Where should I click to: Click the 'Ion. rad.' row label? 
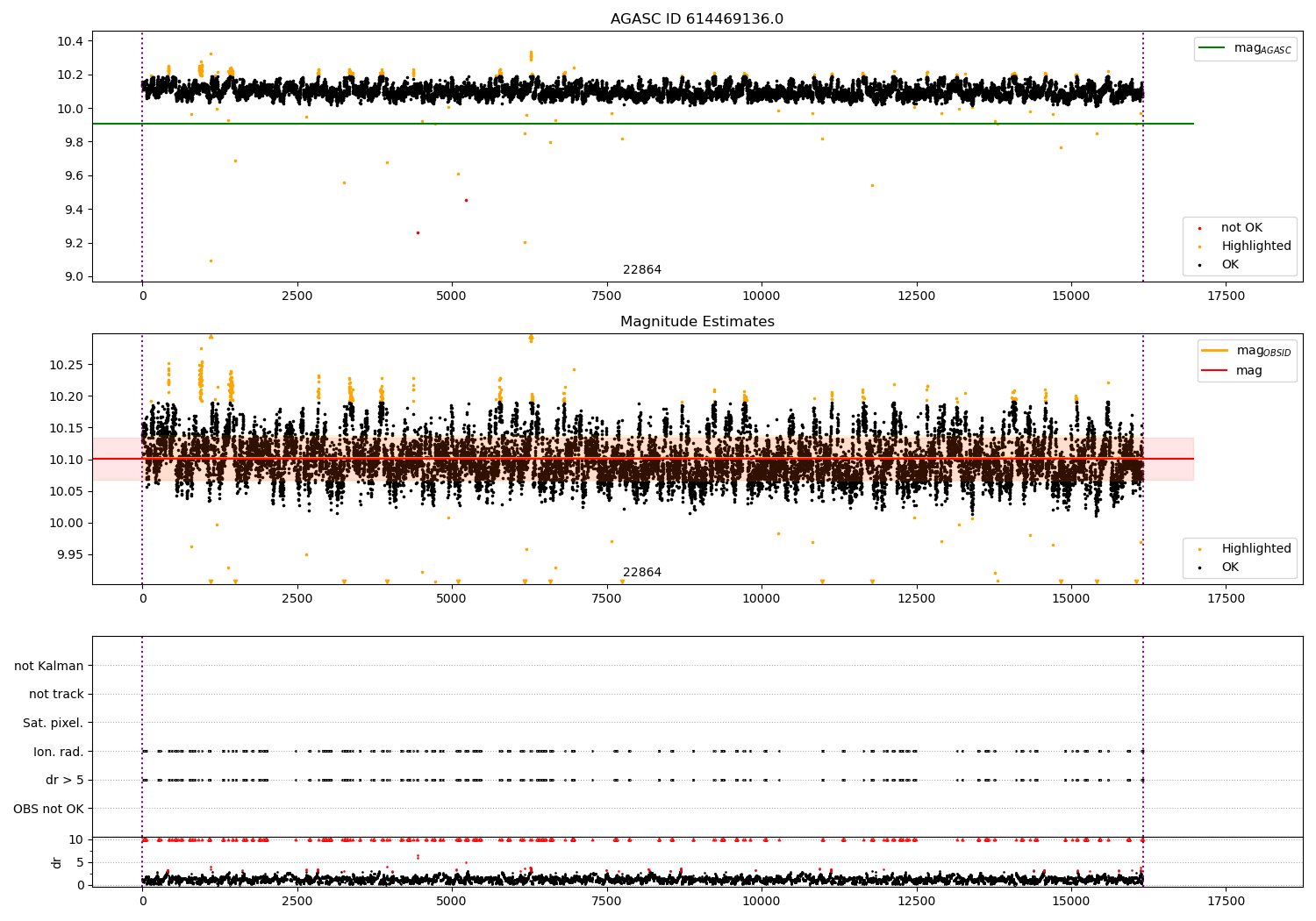pyautogui.click(x=59, y=752)
